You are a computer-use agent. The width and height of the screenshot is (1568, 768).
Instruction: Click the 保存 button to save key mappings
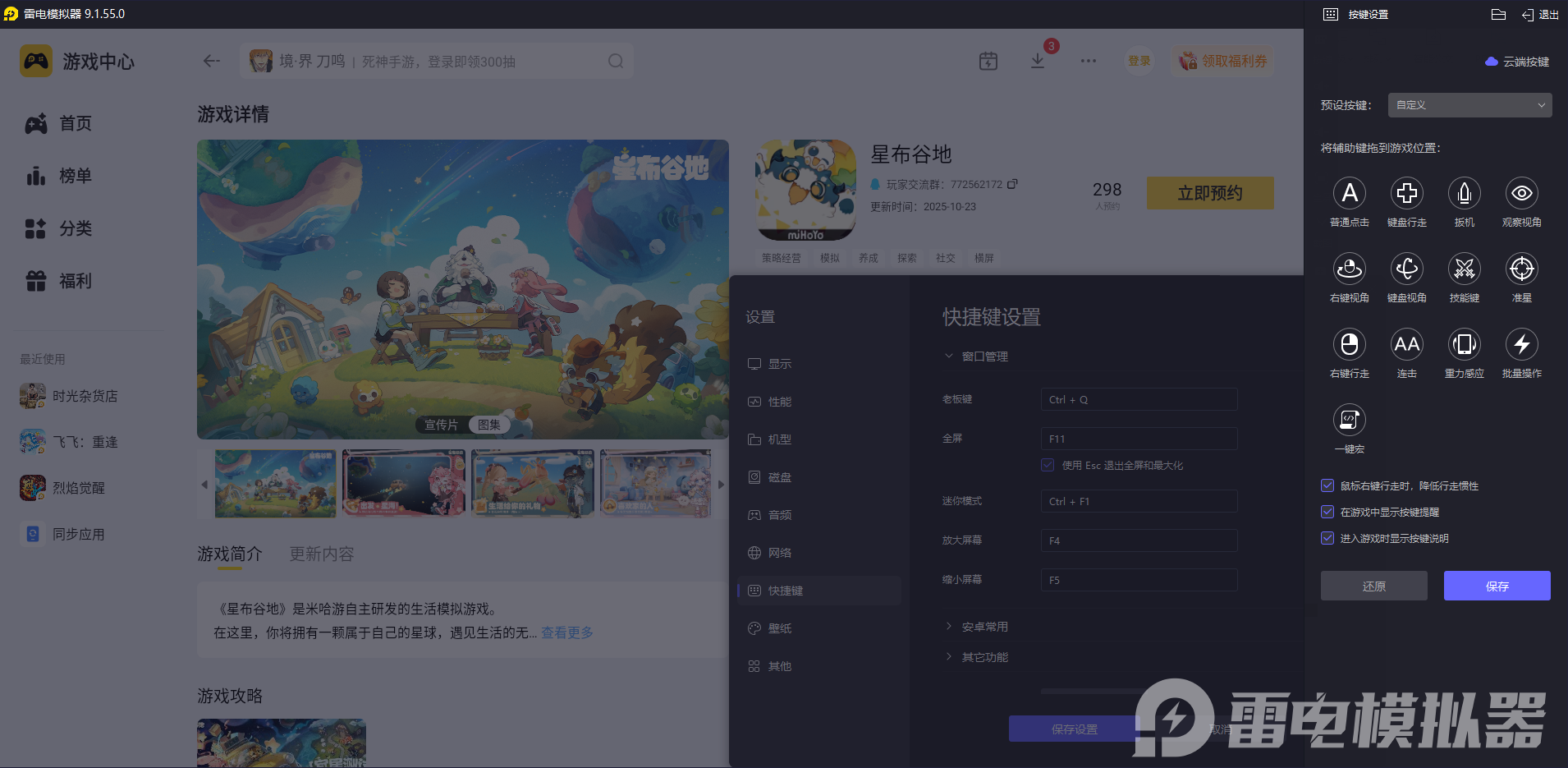[1496, 586]
